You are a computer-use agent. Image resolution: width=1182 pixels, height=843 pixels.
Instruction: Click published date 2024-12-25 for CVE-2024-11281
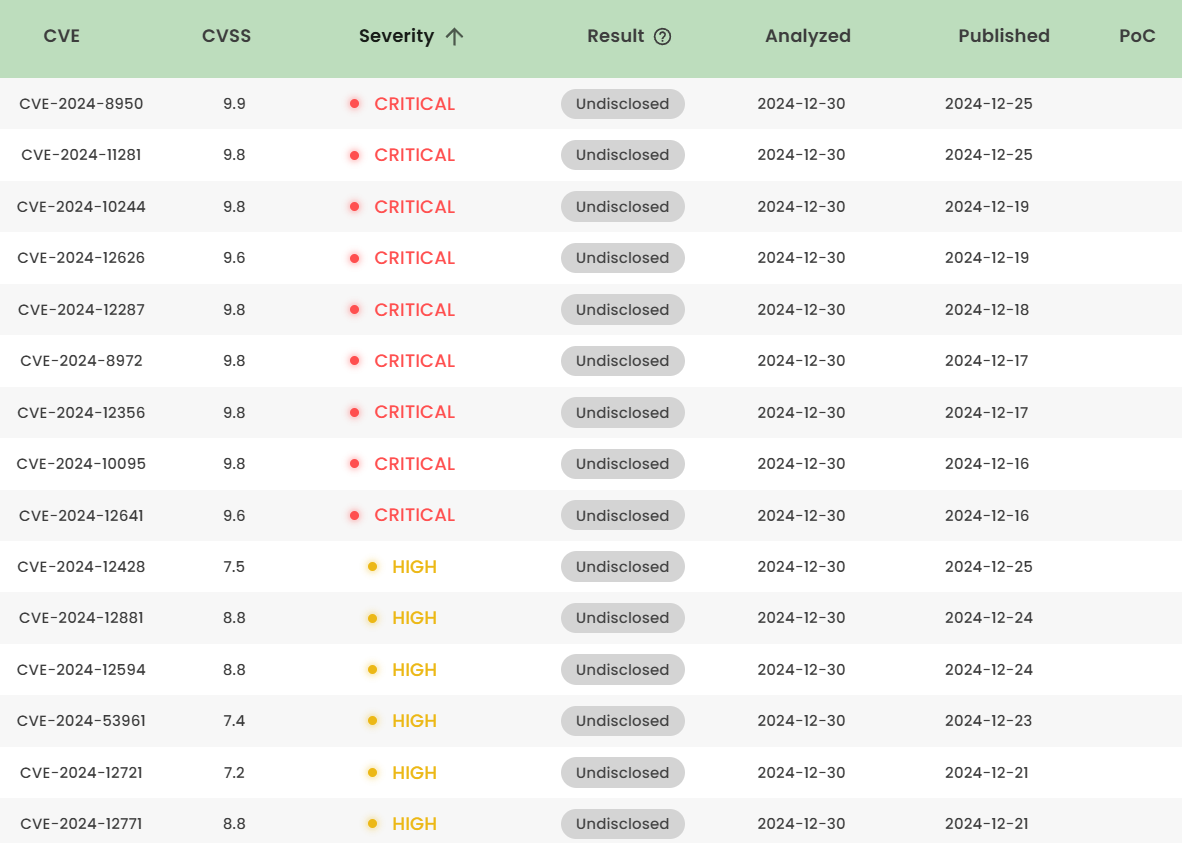point(989,155)
